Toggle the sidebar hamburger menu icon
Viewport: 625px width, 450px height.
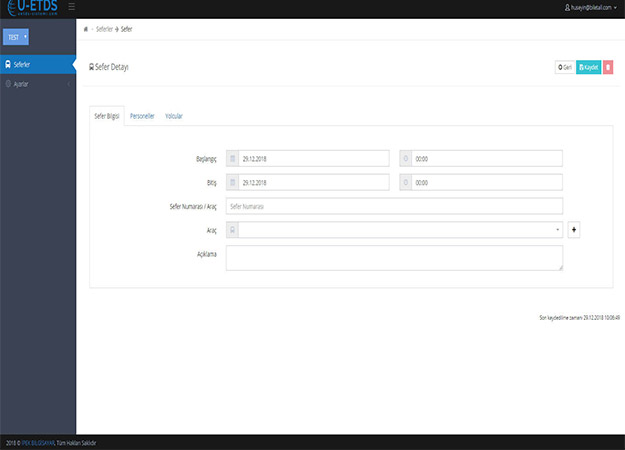[x=71, y=7]
